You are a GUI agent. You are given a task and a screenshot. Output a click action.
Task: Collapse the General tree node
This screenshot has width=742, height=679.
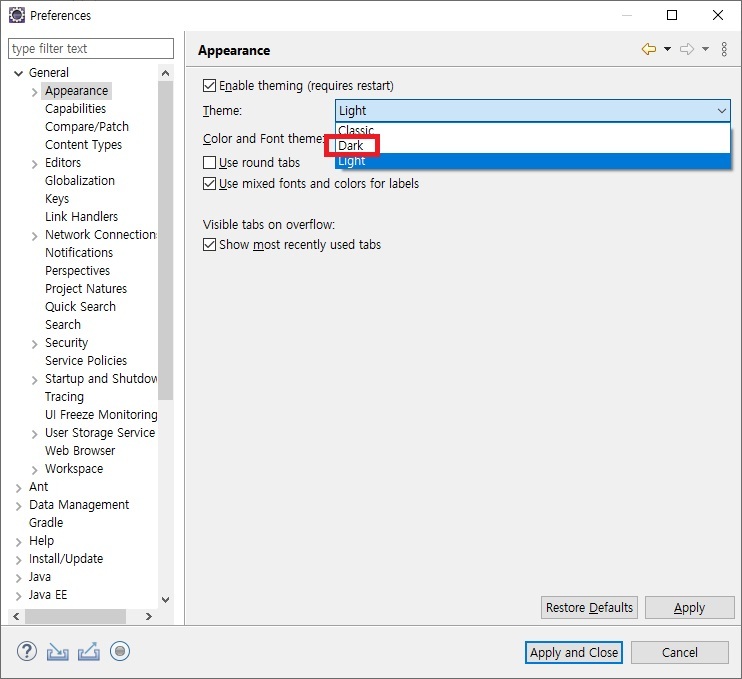click(x=18, y=73)
